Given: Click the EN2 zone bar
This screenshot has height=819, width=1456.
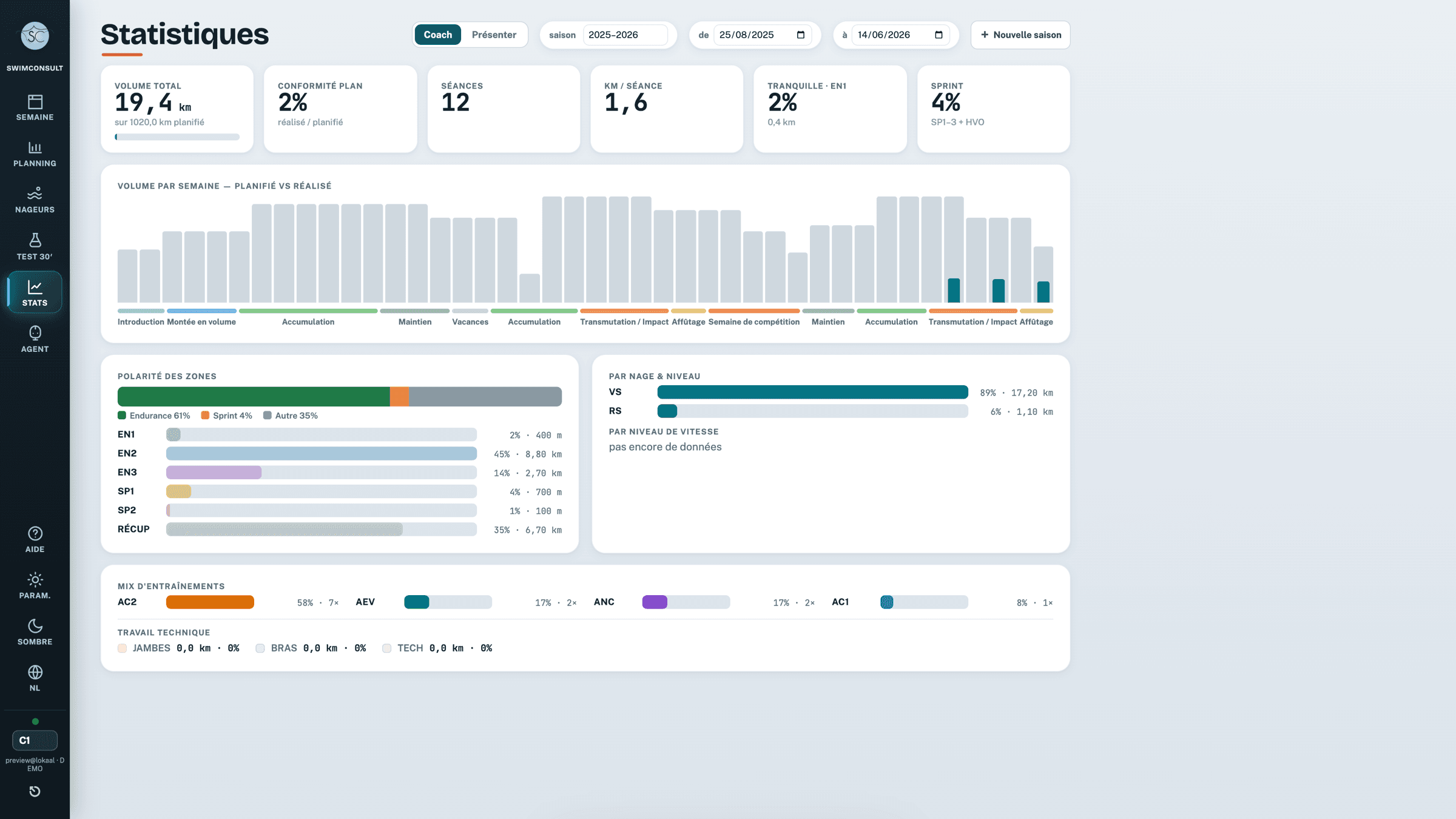Looking at the screenshot, I should tap(322, 454).
